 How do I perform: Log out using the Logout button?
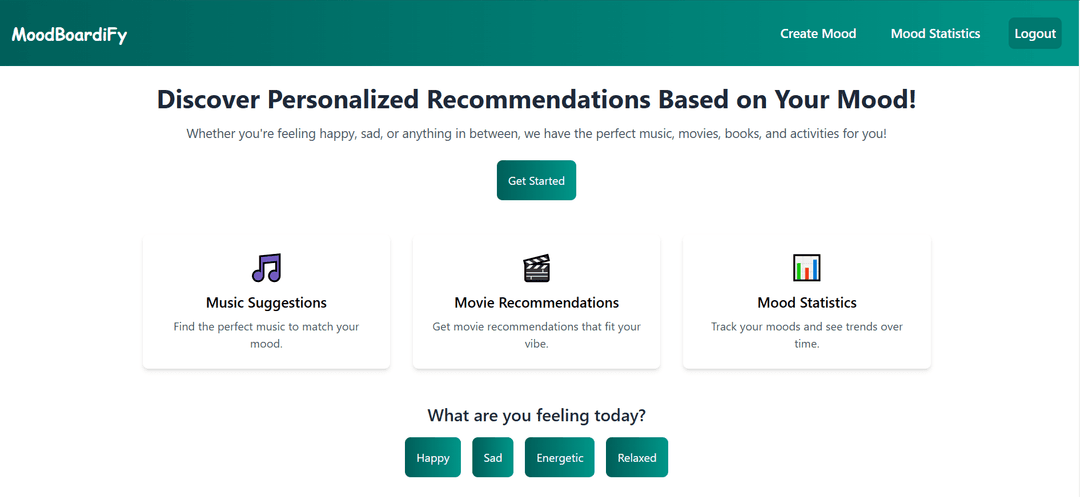(1035, 34)
